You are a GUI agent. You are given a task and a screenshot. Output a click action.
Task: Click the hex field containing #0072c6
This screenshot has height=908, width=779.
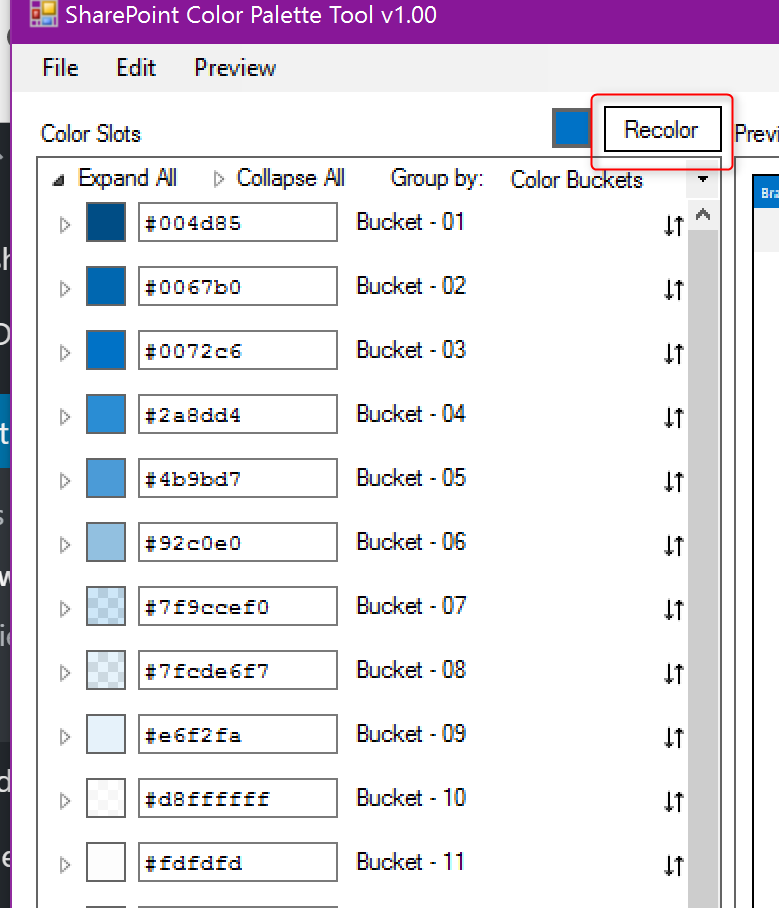click(x=237, y=350)
